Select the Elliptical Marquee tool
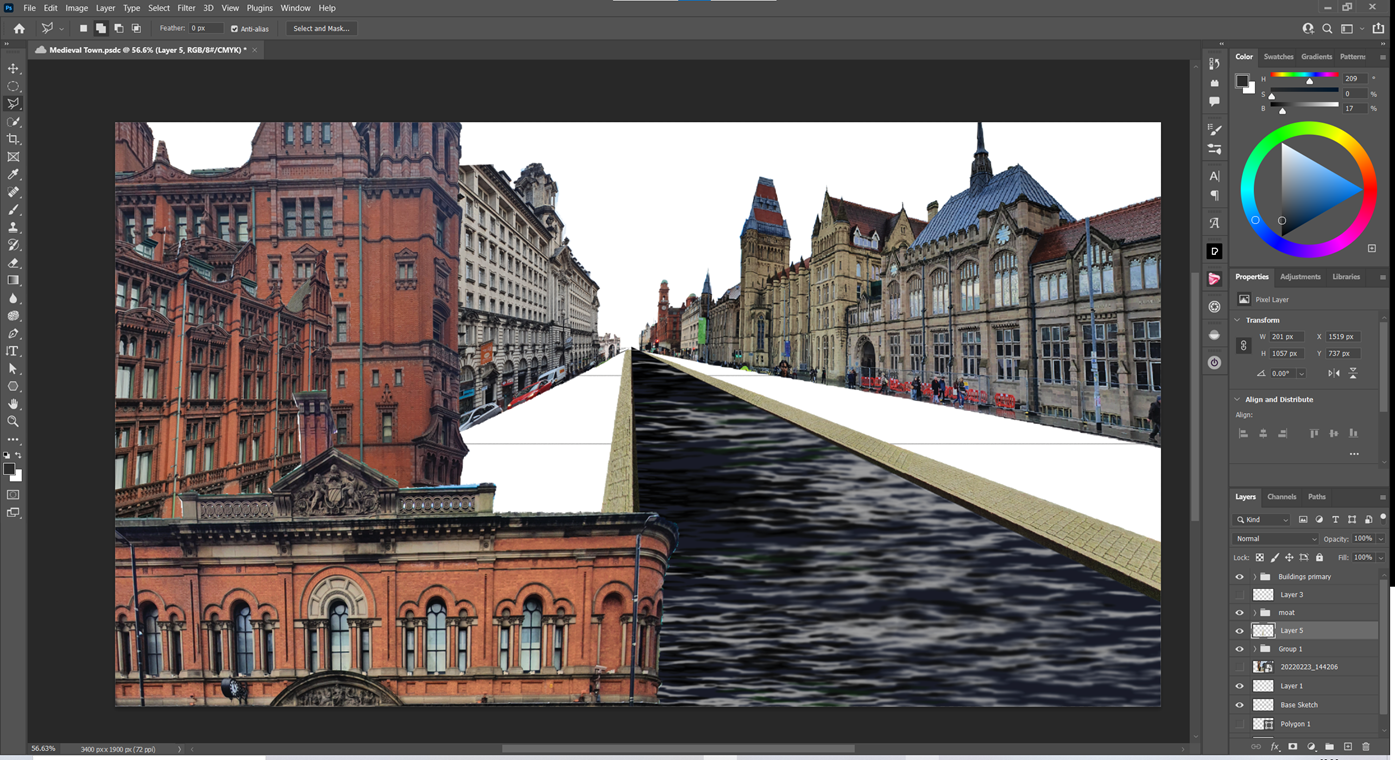The width and height of the screenshot is (1395, 760). tap(13, 86)
